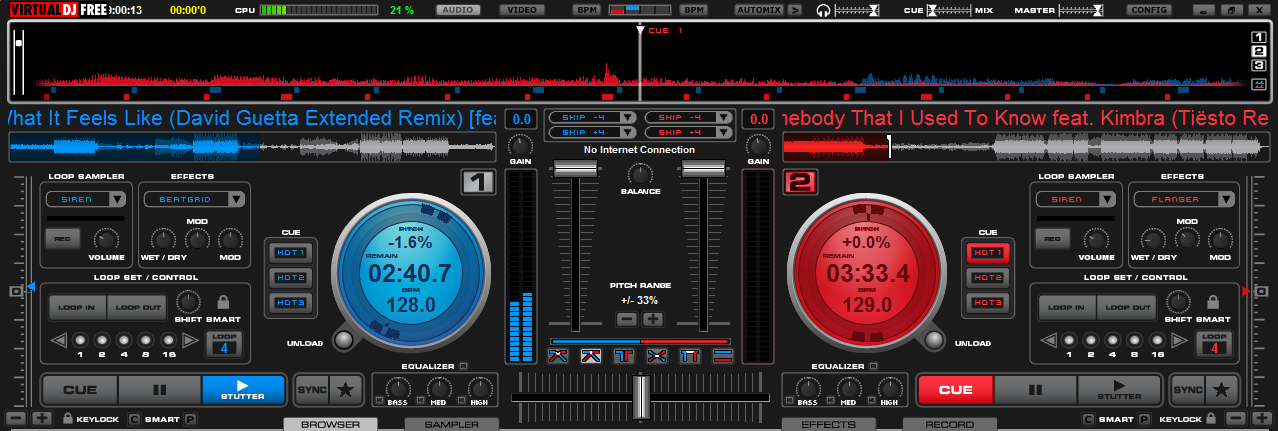Viewport: 1278px width, 431px height.
Task: Set Loop In point on deck 1
Action: click(x=77, y=308)
